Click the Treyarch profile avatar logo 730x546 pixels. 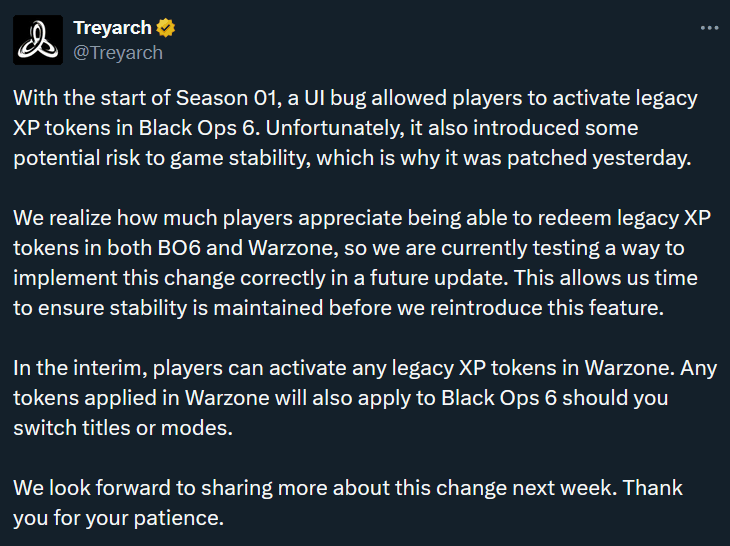coord(35,39)
